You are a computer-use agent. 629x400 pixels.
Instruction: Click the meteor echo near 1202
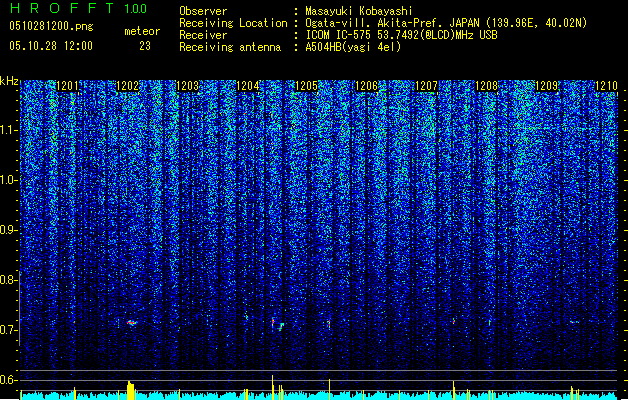point(132,322)
